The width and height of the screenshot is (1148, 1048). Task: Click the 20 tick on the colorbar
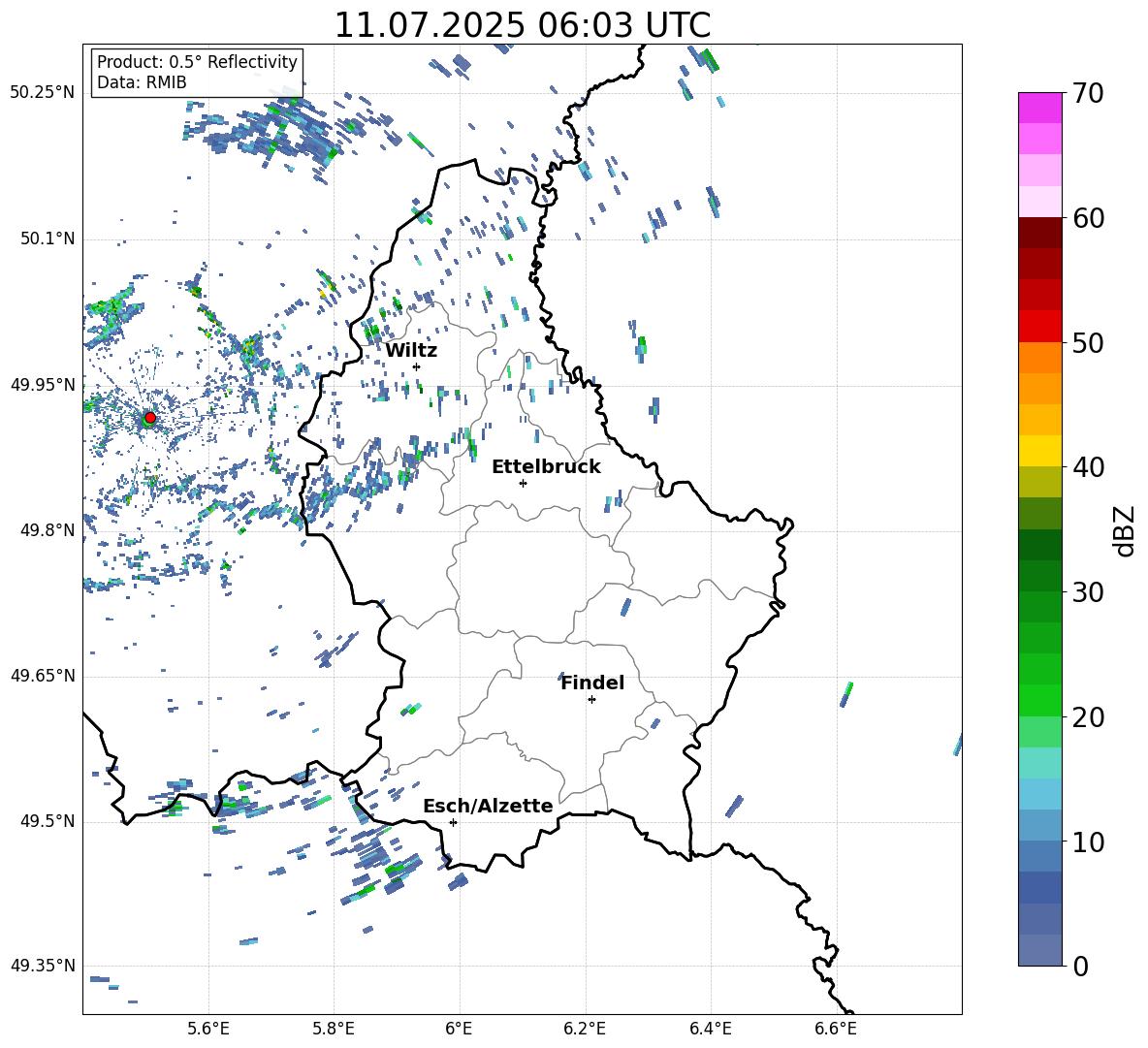1088,716
